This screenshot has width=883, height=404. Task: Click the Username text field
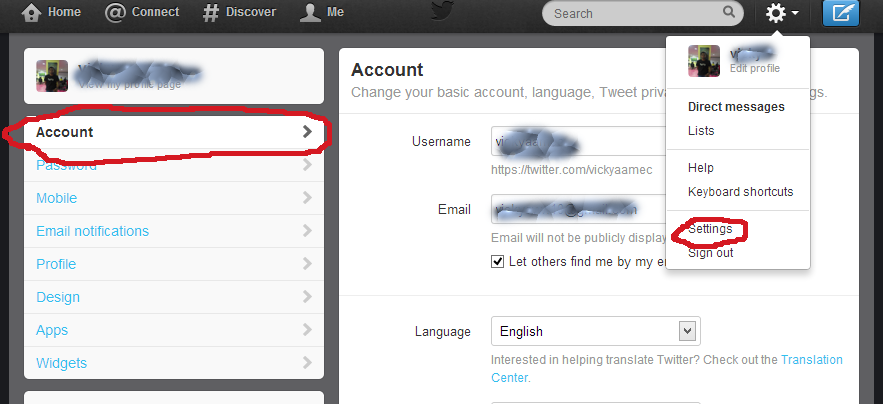(x=578, y=141)
